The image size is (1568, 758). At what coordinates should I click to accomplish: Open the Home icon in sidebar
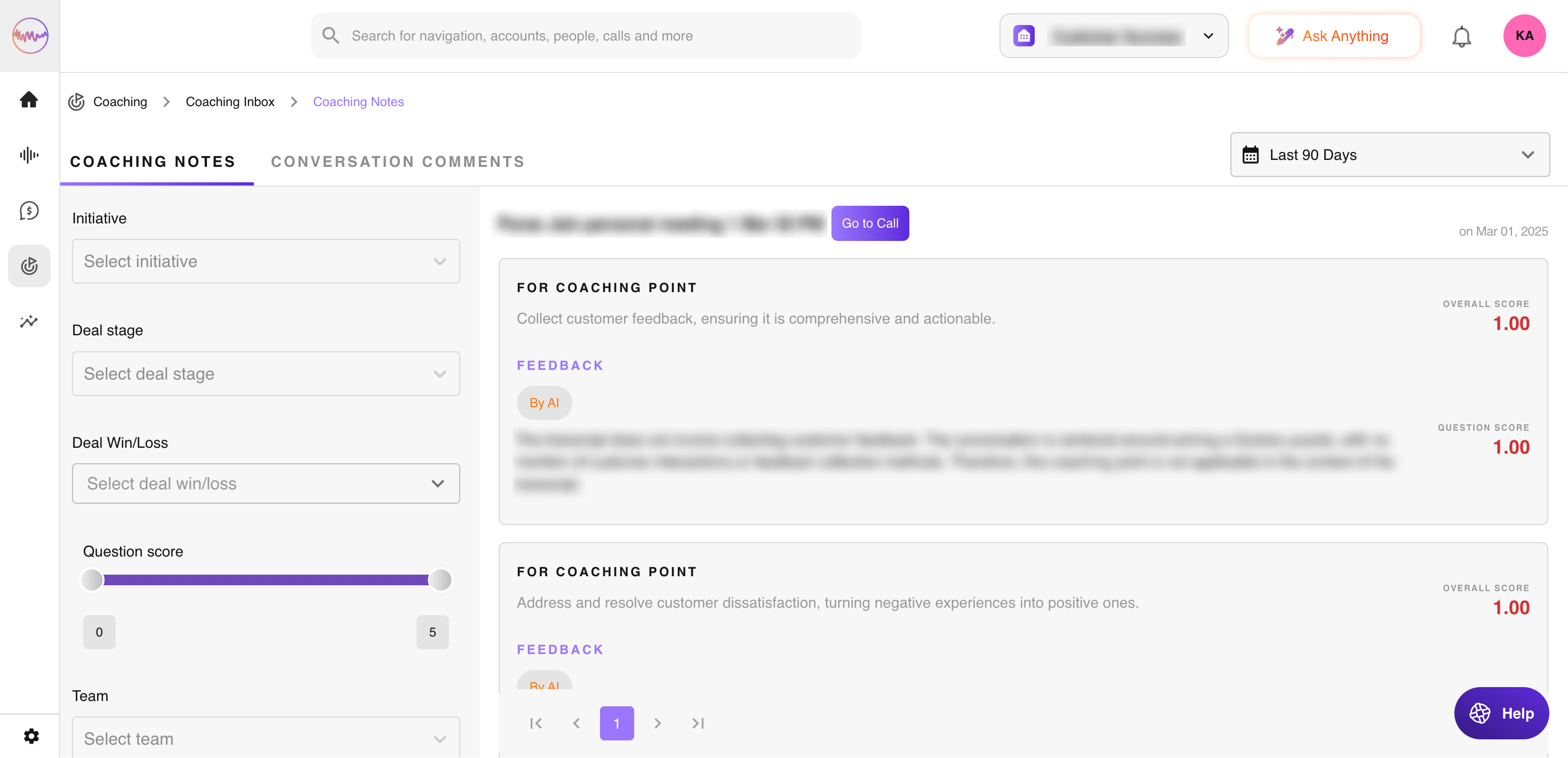(29, 99)
